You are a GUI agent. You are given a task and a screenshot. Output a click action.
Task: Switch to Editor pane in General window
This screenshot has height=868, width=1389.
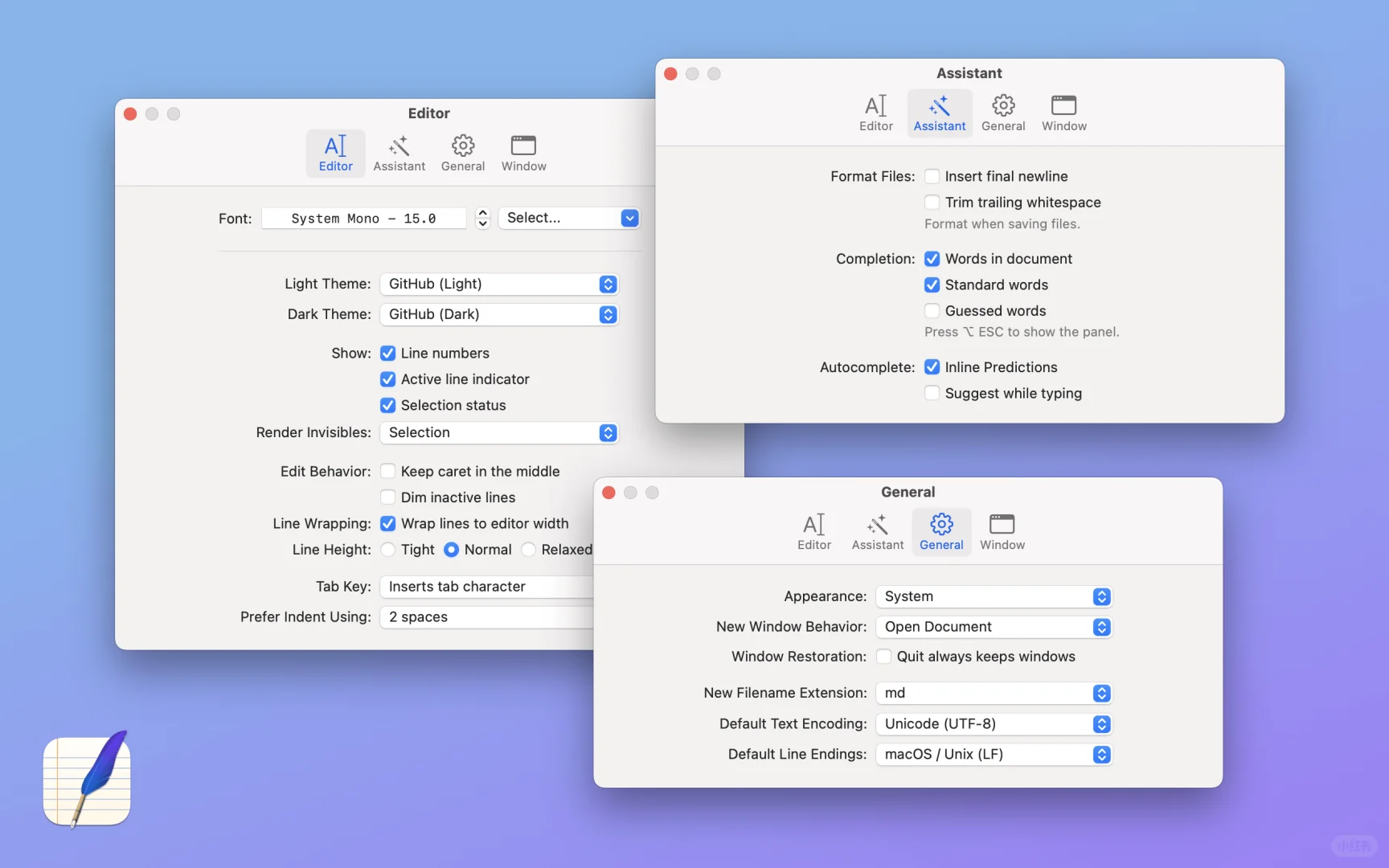tap(813, 532)
